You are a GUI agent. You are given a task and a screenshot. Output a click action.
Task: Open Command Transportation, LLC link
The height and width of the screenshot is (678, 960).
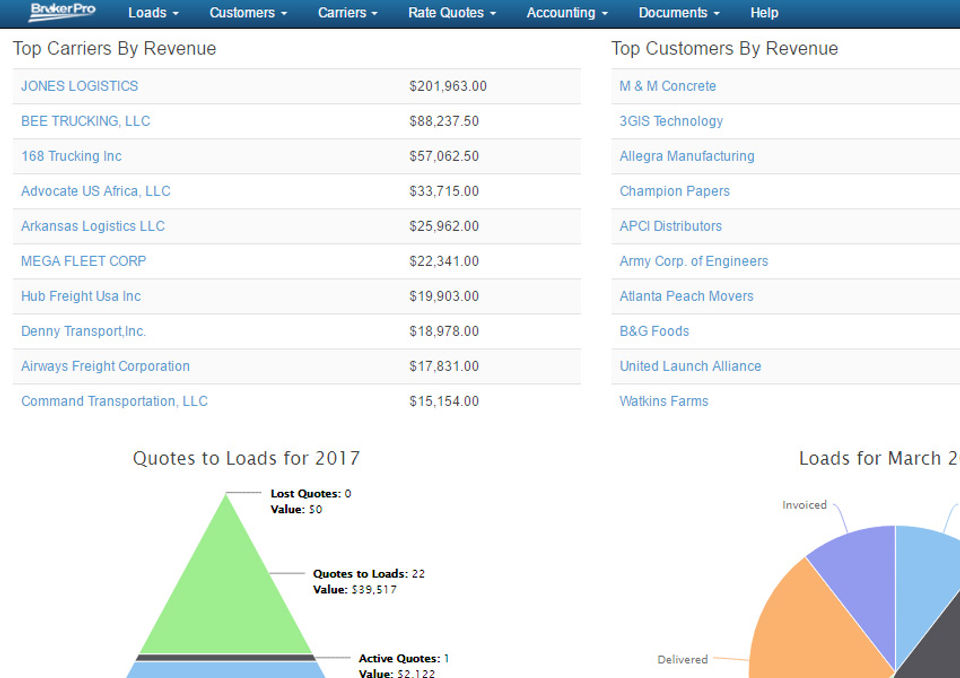click(114, 401)
